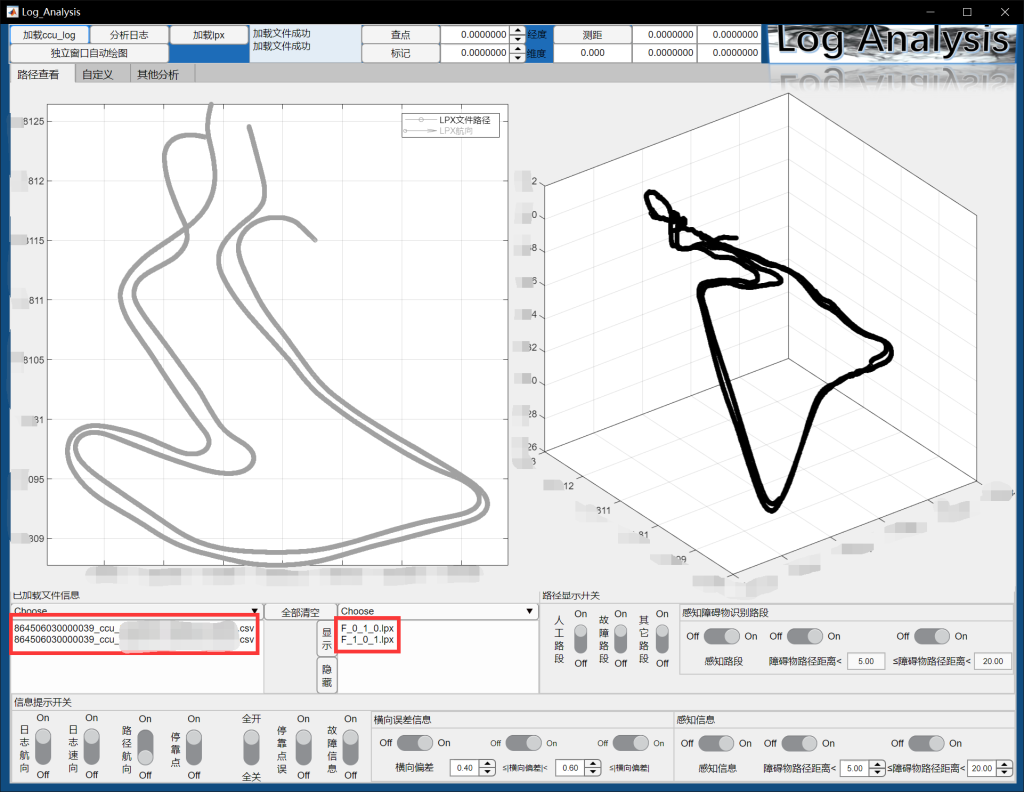The image size is (1024, 792).
Task: Click the 隐藏 button
Action: pyautogui.click(x=327, y=675)
